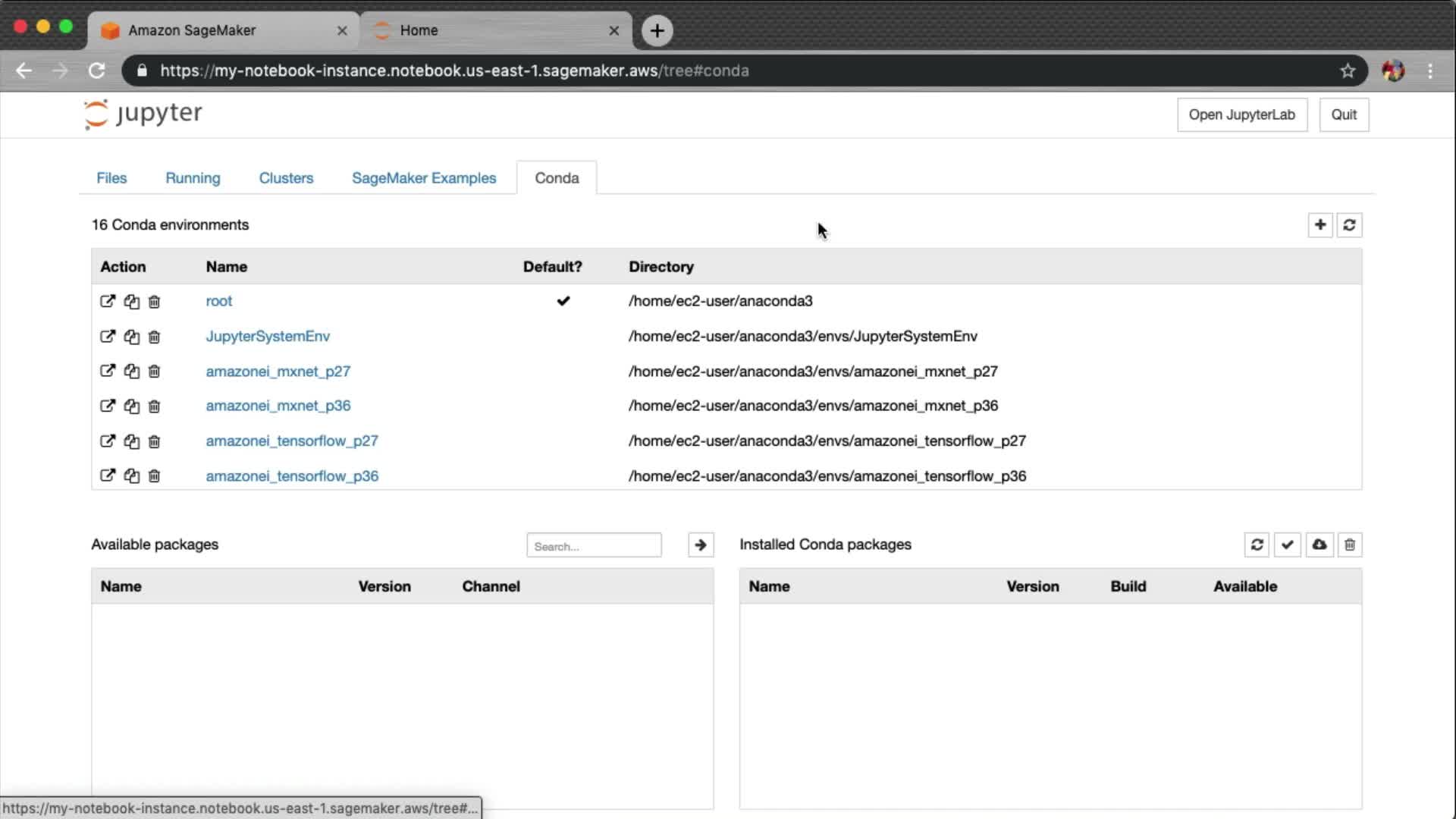Viewport: 1456px width, 819px height.
Task: Bookmark this page with the star icon
Action: point(1347,71)
